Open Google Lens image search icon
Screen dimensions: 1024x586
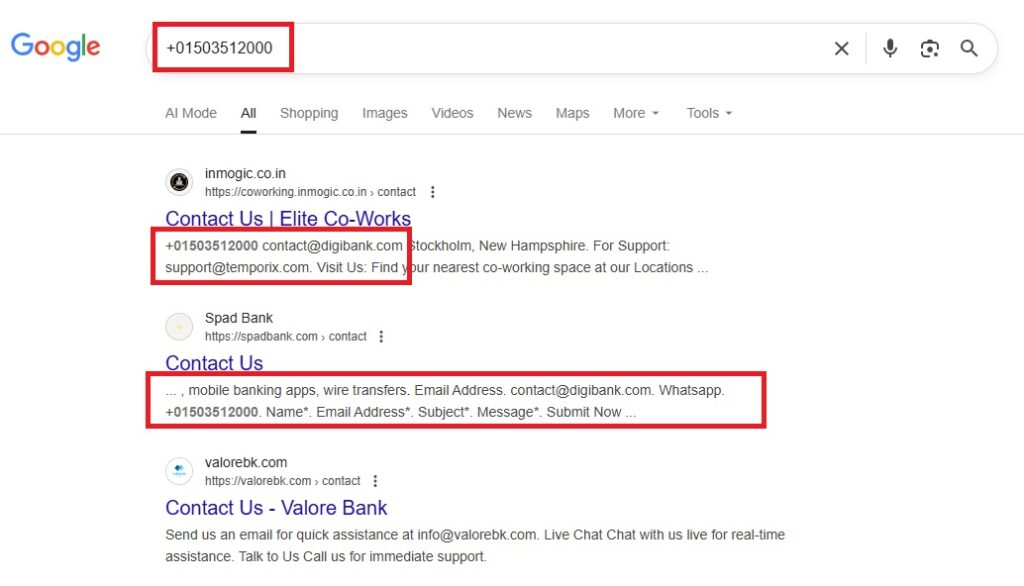(930, 48)
